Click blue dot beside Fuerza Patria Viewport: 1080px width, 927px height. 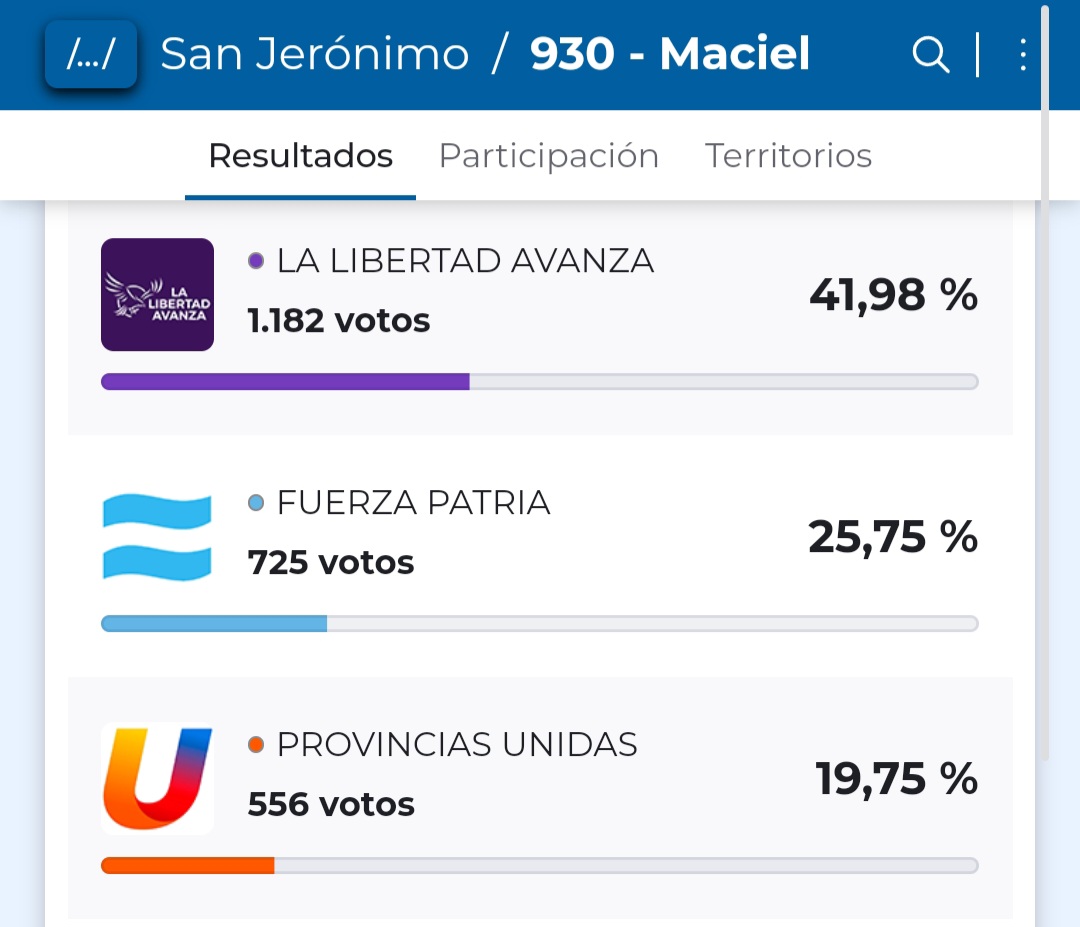[x=256, y=503]
